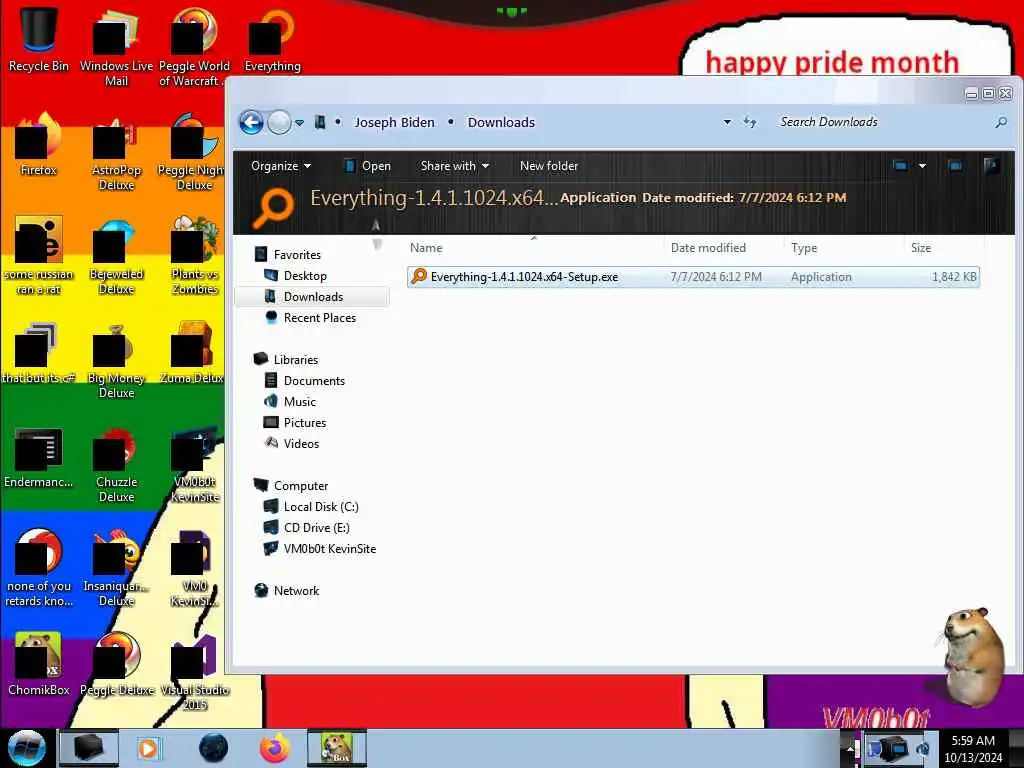Open Local Disk (C:)

click(x=321, y=507)
